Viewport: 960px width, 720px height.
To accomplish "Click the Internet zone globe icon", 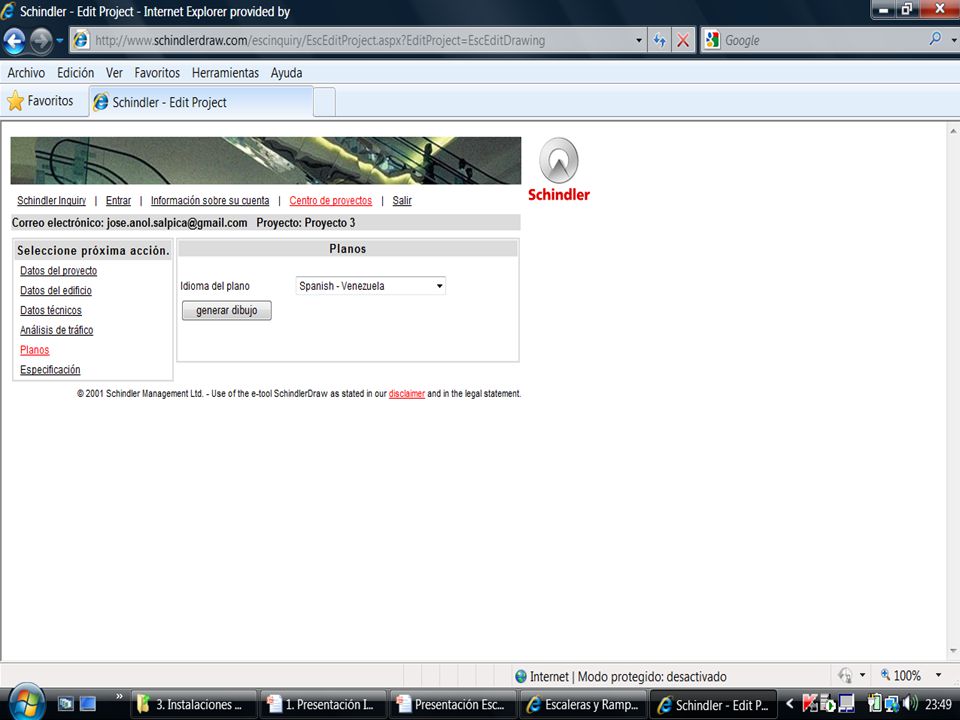I will tap(521, 677).
